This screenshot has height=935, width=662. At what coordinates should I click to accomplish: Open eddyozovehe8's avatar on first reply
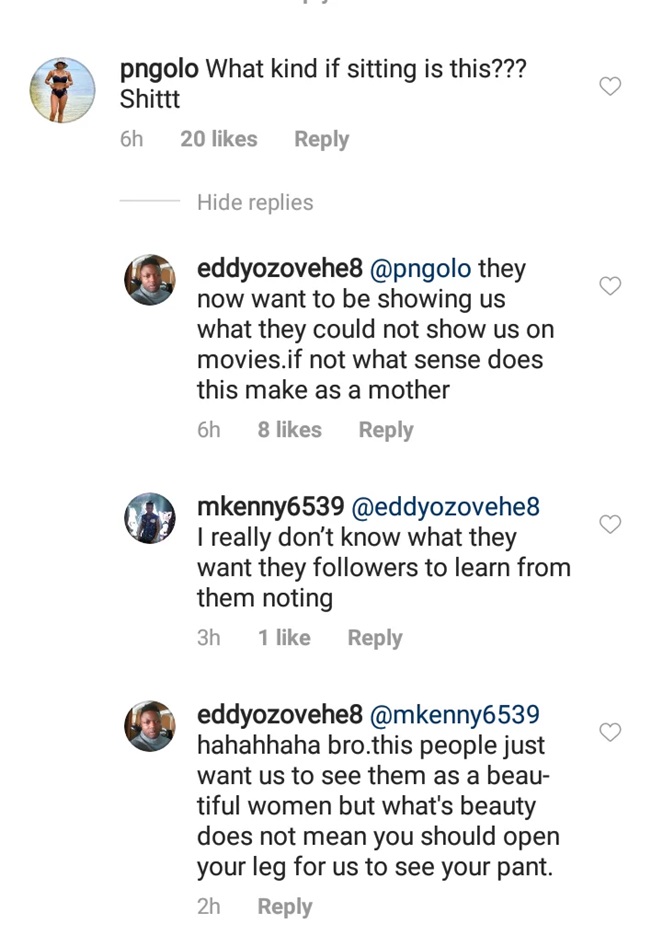(x=150, y=279)
